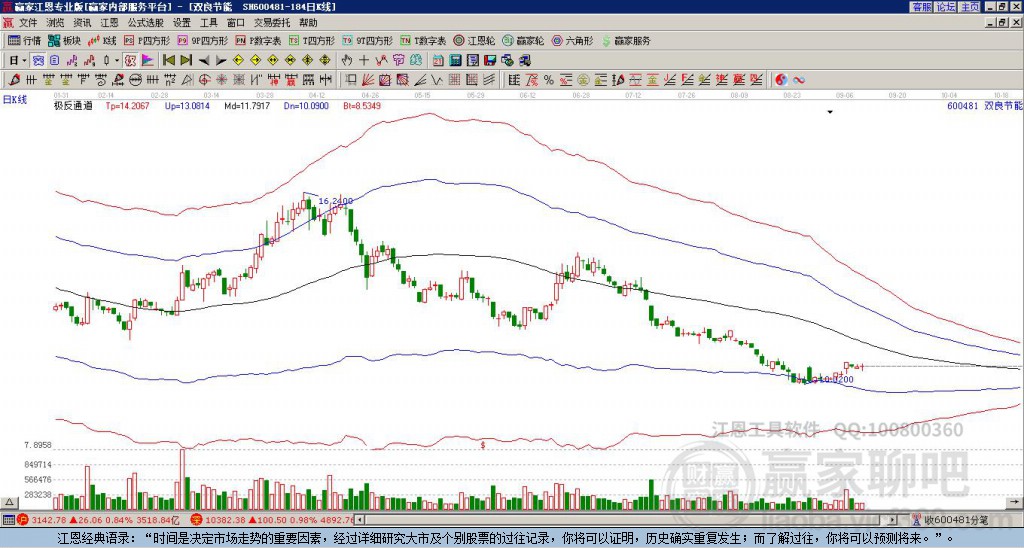The height and width of the screenshot is (548, 1024).
Task: Open 赢家服务 with the dollar icon
Action: coord(626,40)
